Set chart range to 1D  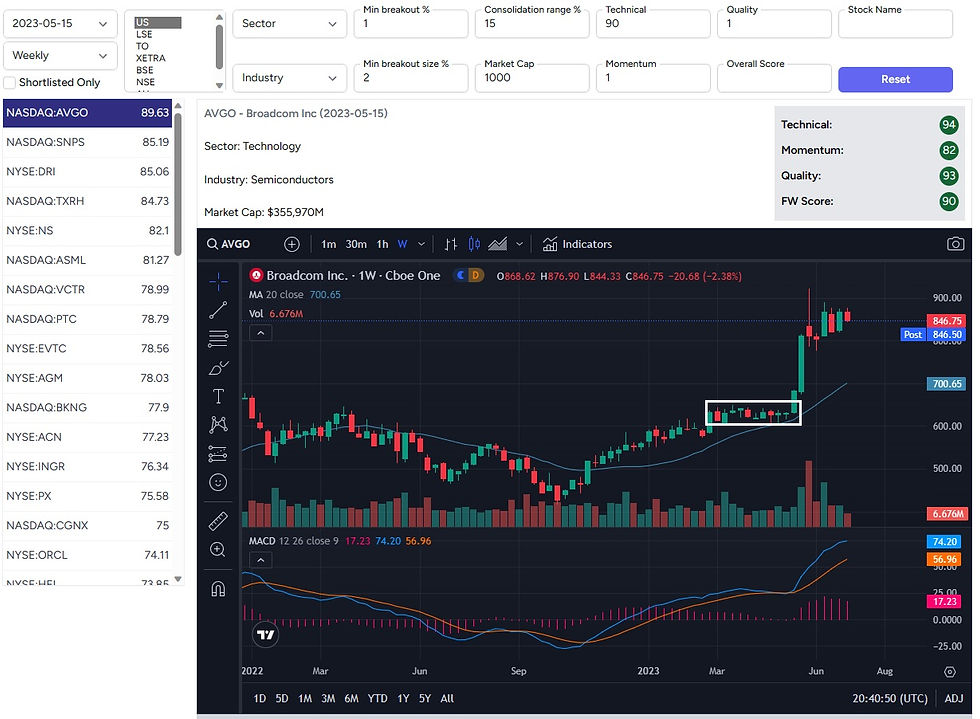tap(260, 698)
